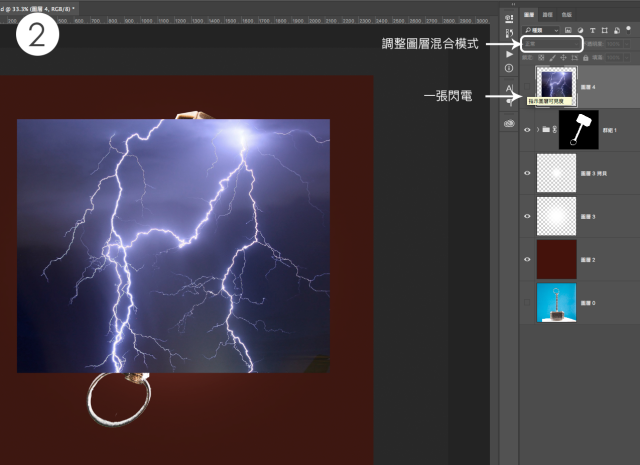Click the type layer filter icon

[593, 31]
